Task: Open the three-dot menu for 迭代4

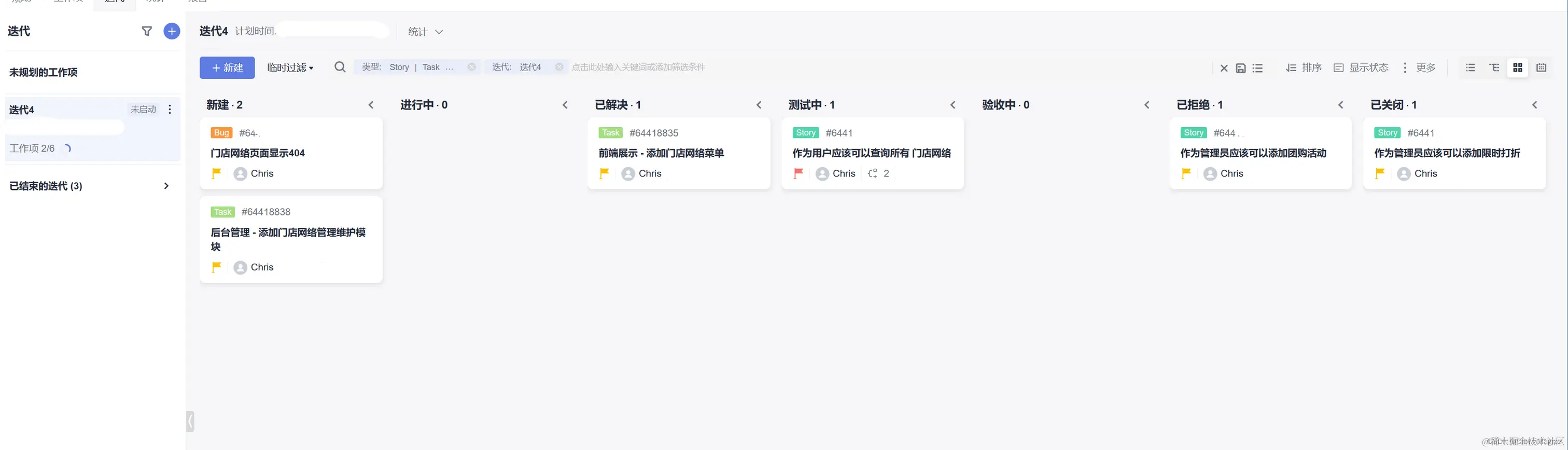Action: coord(170,110)
